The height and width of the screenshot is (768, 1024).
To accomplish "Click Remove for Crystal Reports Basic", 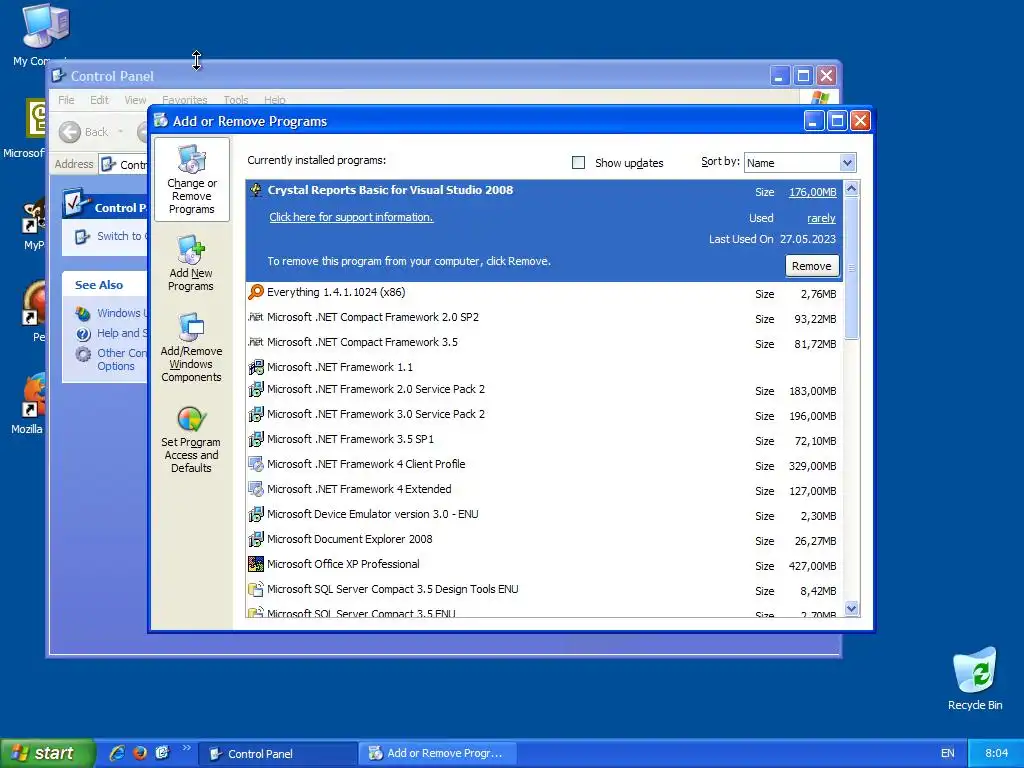I will [x=812, y=266].
